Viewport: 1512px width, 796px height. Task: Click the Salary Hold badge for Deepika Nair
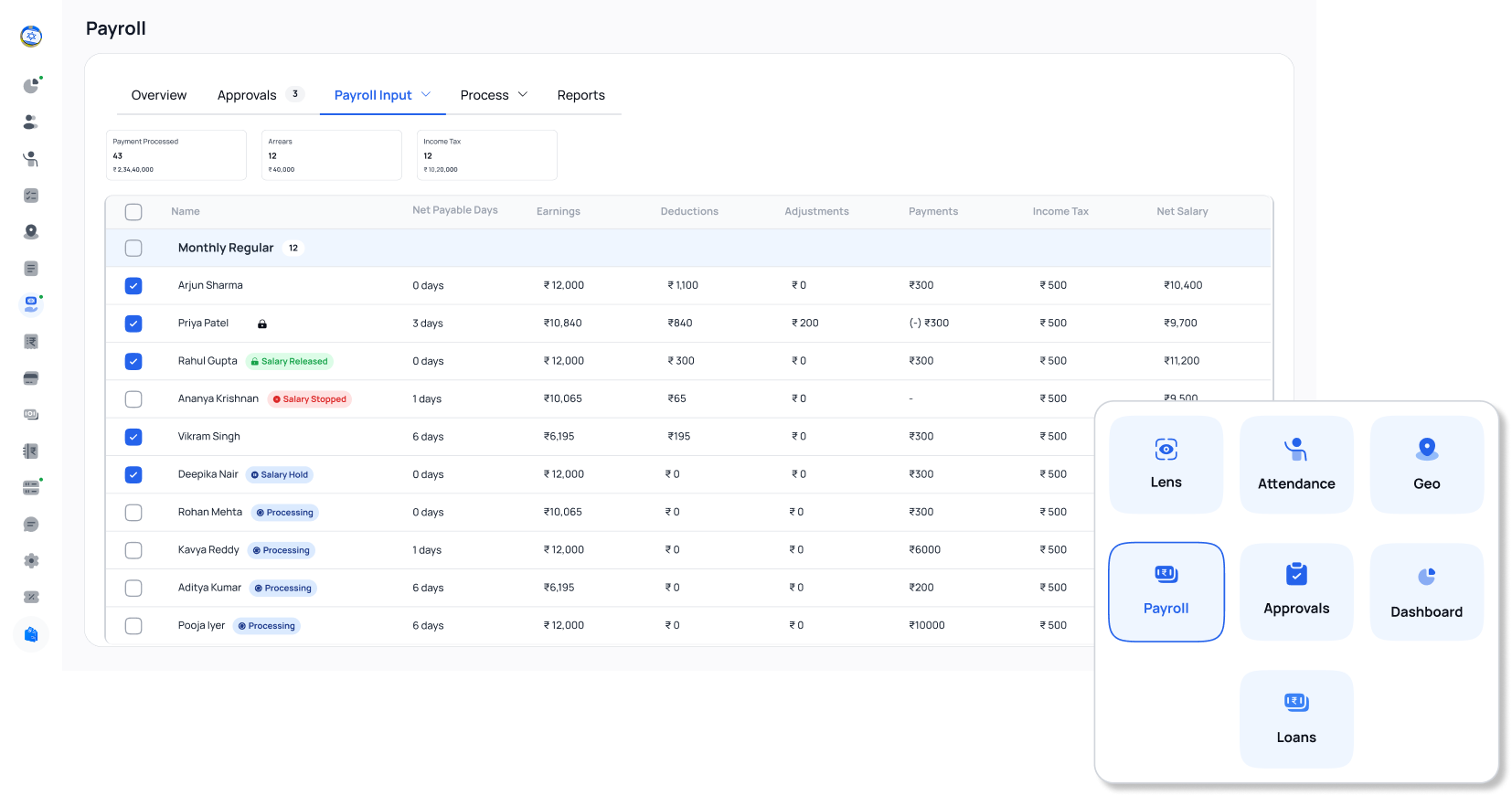(x=280, y=474)
